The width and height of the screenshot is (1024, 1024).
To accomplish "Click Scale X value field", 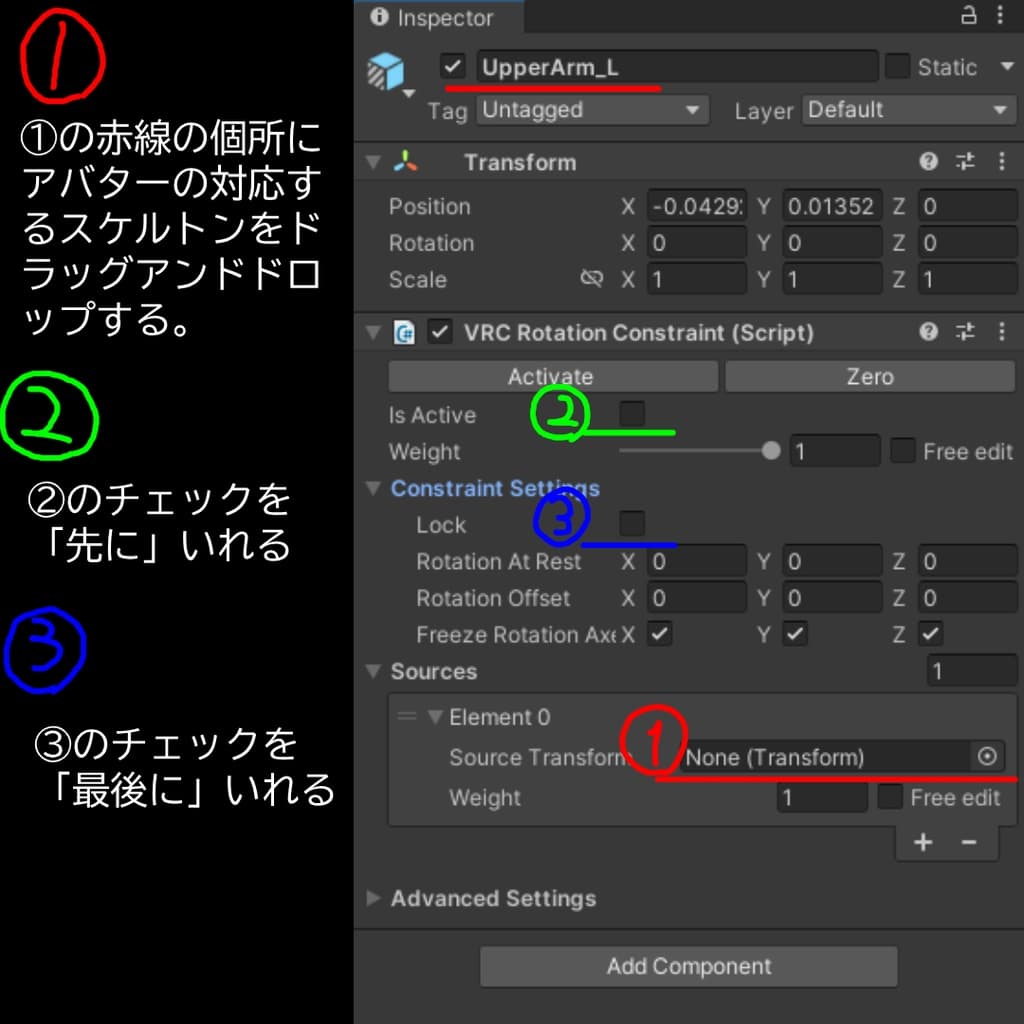I will coord(697,280).
